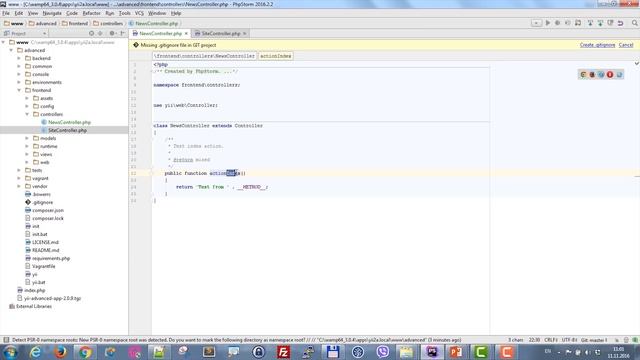Click the UTF-8 encoding in the status bar
Viewport: 640px width, 360px height.
tap(569, 340)
